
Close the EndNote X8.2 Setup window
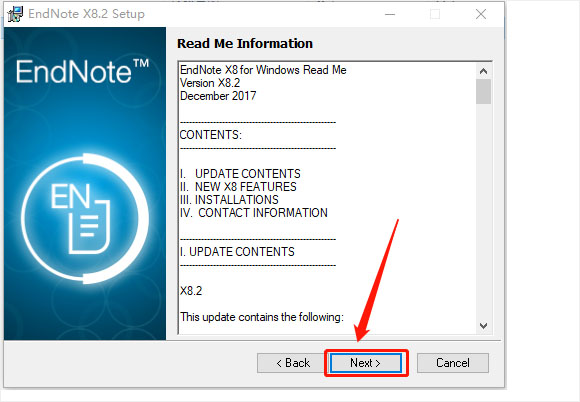(x=481, y=14)
